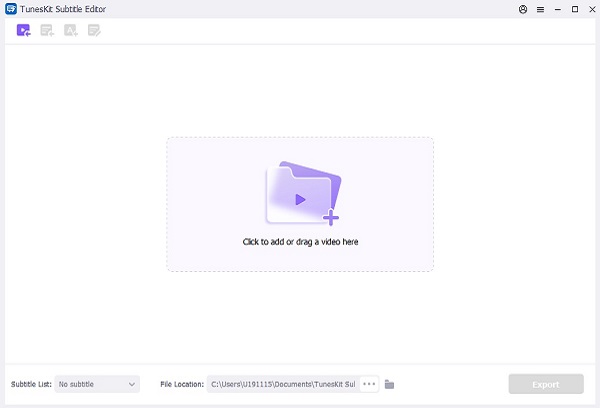Viewport: 600px width, 408px height.
Task: Click the three-dots browse button for file location
Action: [369, 384]
